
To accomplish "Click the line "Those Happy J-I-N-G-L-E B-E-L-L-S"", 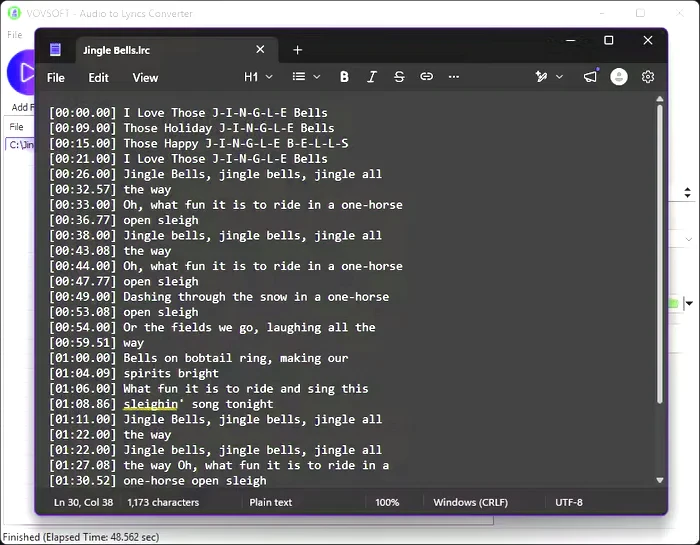I will coord(236,143).
